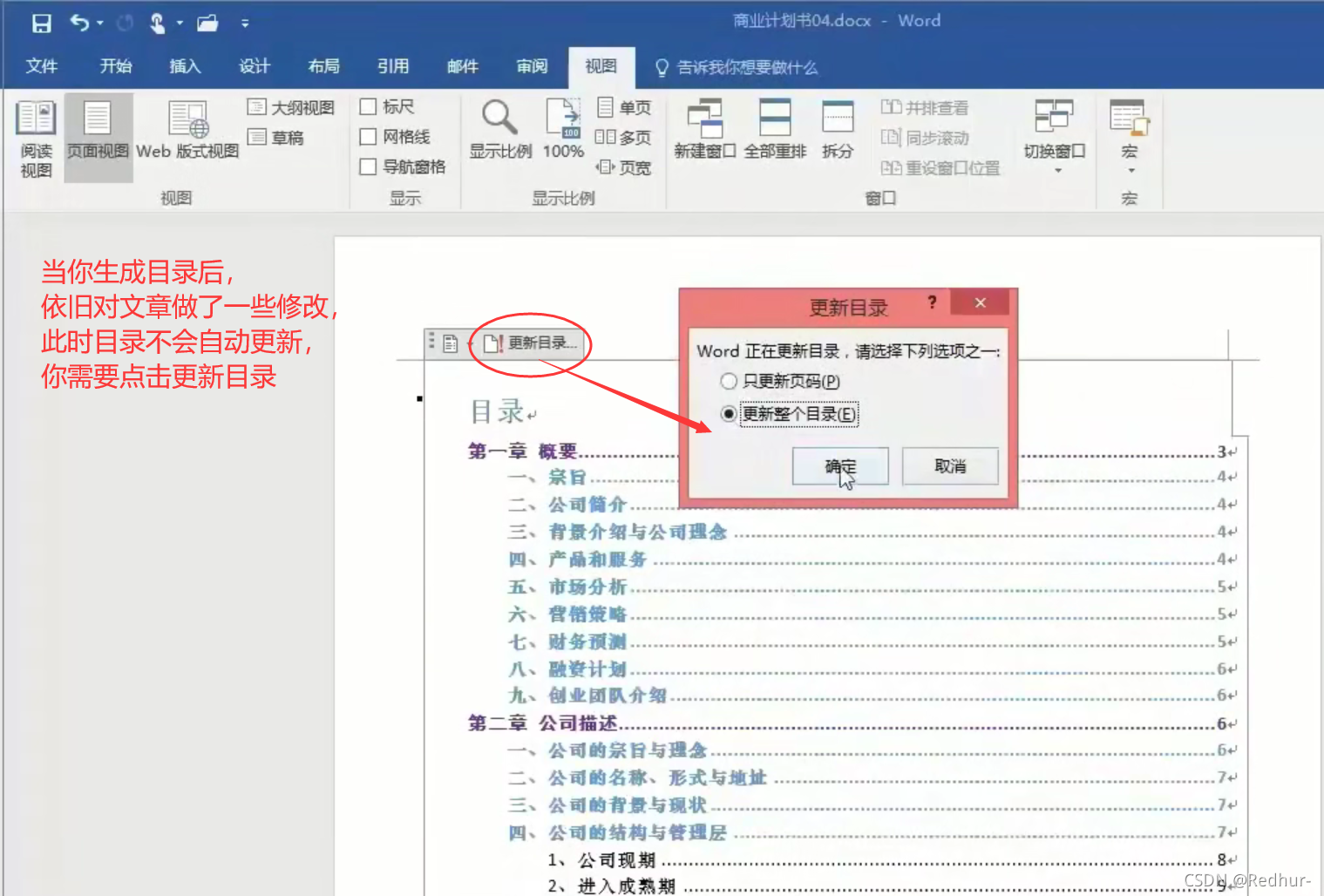Image resolution: width=1324 pixels, height=896 pixels.
Task: Click the dialog help question mark
Action: [x=932, y=302]
